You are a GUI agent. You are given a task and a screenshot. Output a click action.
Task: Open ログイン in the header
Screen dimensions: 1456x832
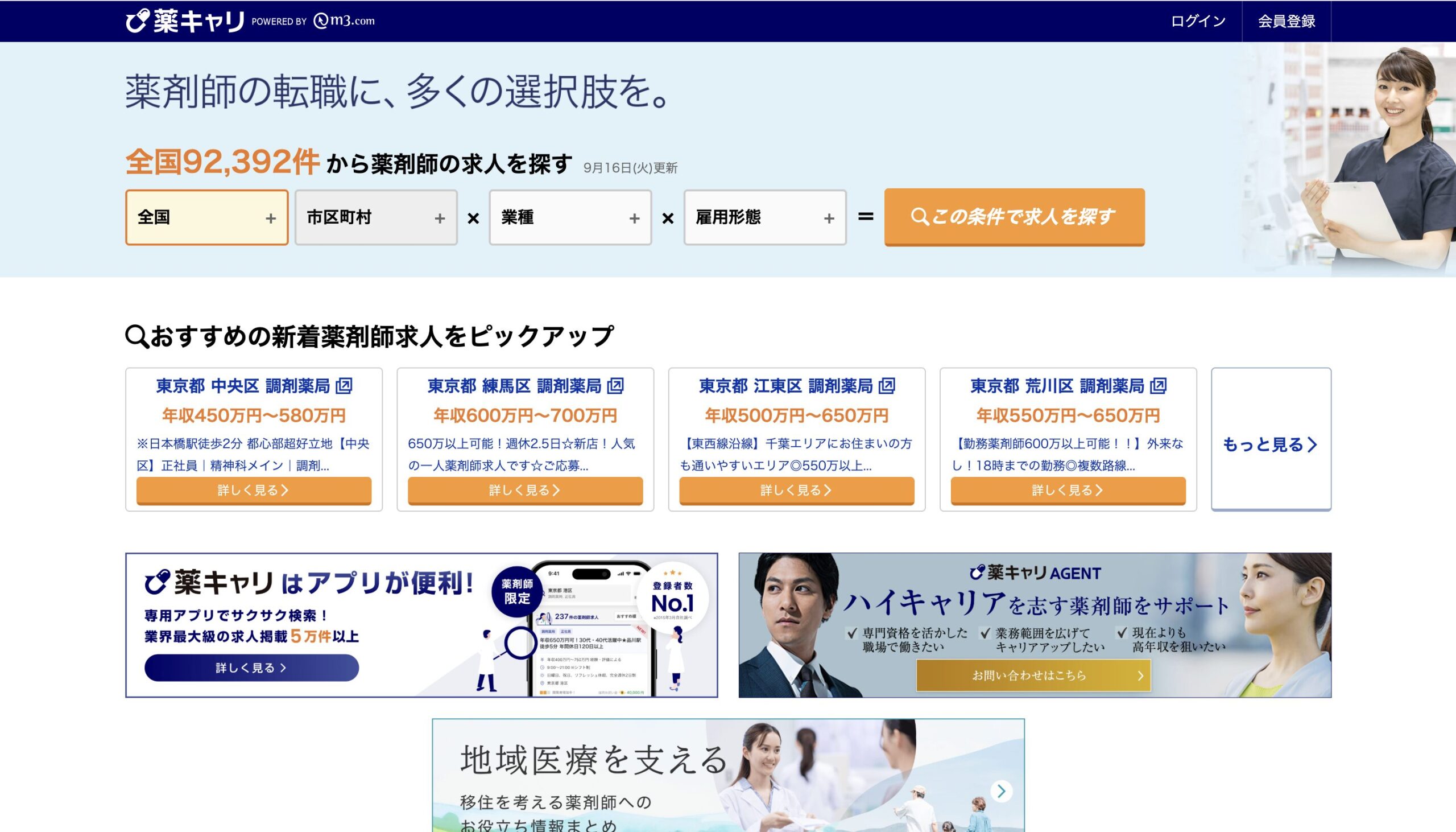click(1198, 21)
